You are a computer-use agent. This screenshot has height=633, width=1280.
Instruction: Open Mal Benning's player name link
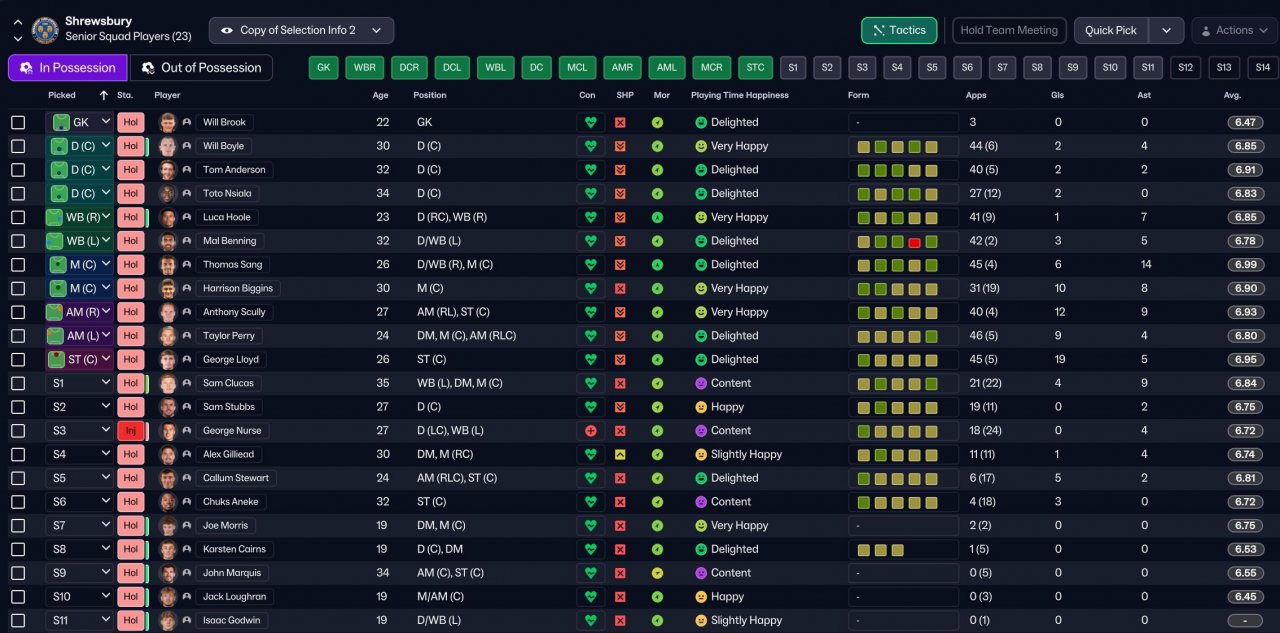[230, 241]
